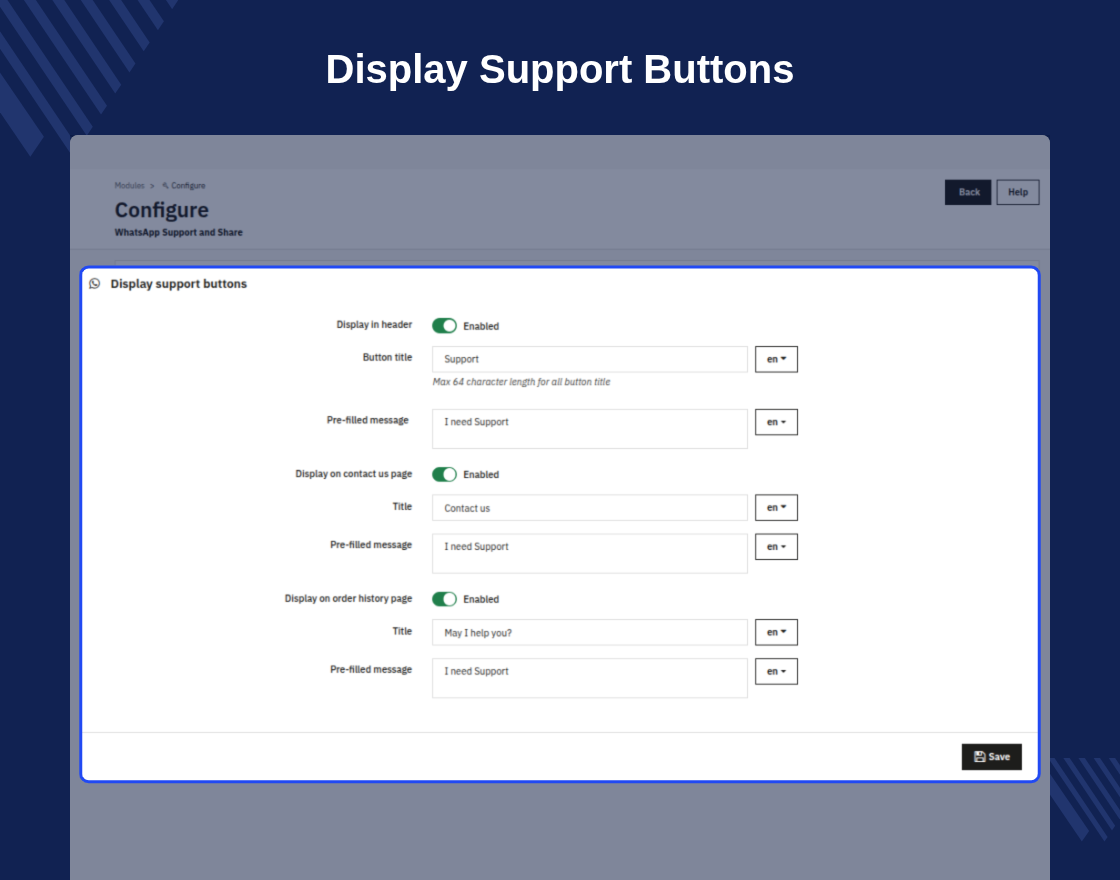Screen dimensions: 1120x880
Task: Go to the Modules breadcrumb
Action: [129, 186]
